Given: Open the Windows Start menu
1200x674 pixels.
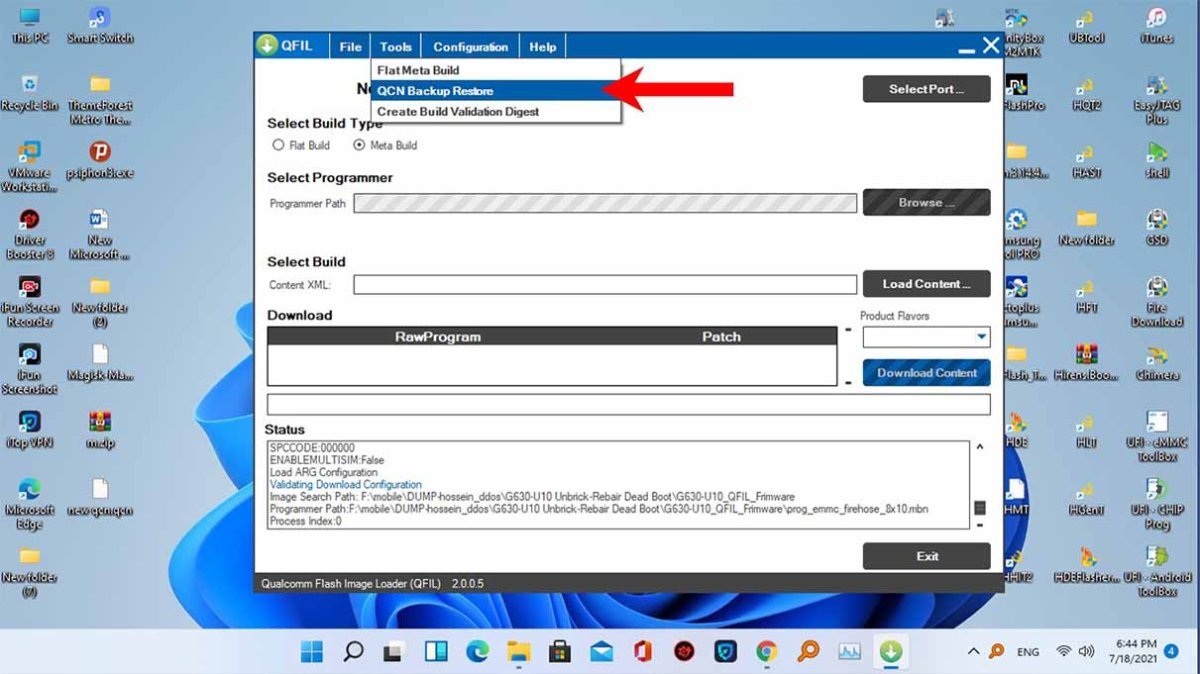Looking at the screenshot, I should (312, 652).
